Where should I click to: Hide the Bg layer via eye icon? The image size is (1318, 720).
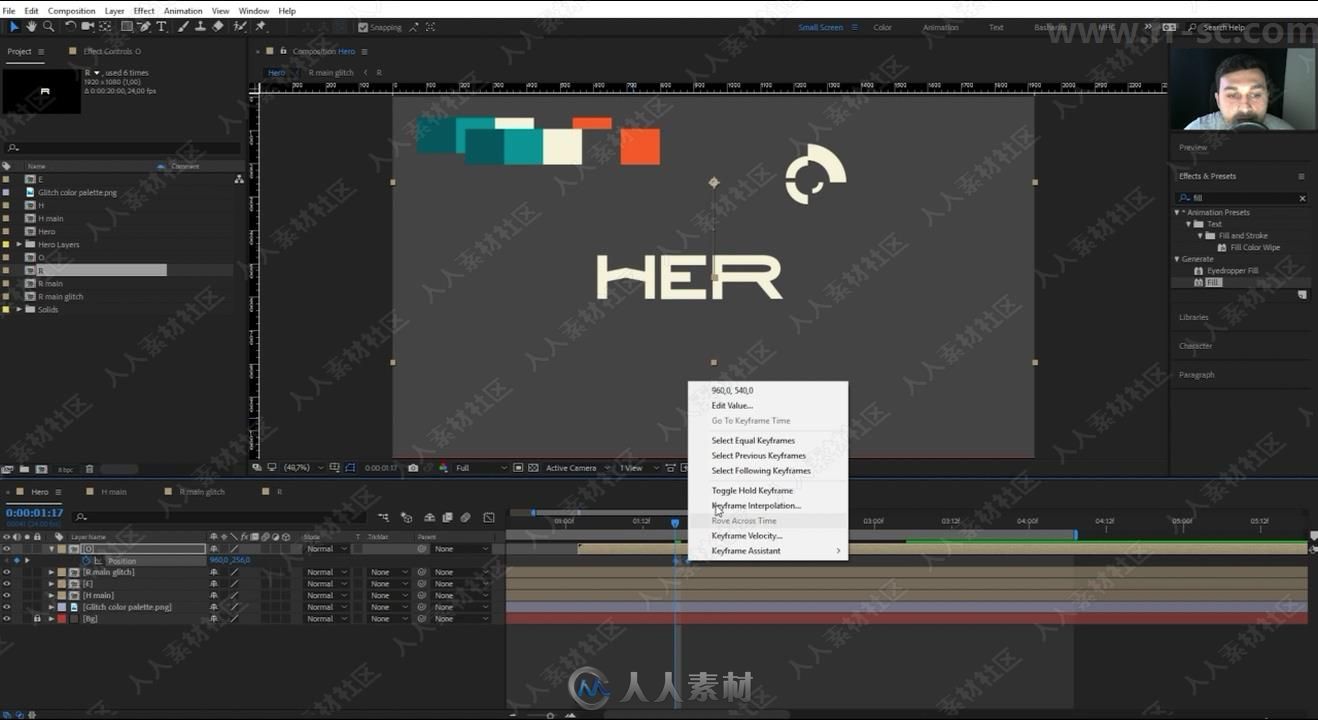(x=6, y=619)
